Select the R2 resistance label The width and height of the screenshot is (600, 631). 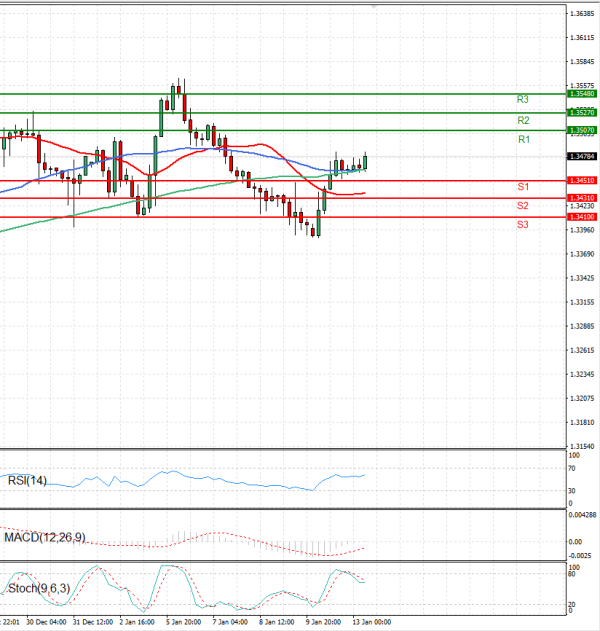tap(523, 120)
